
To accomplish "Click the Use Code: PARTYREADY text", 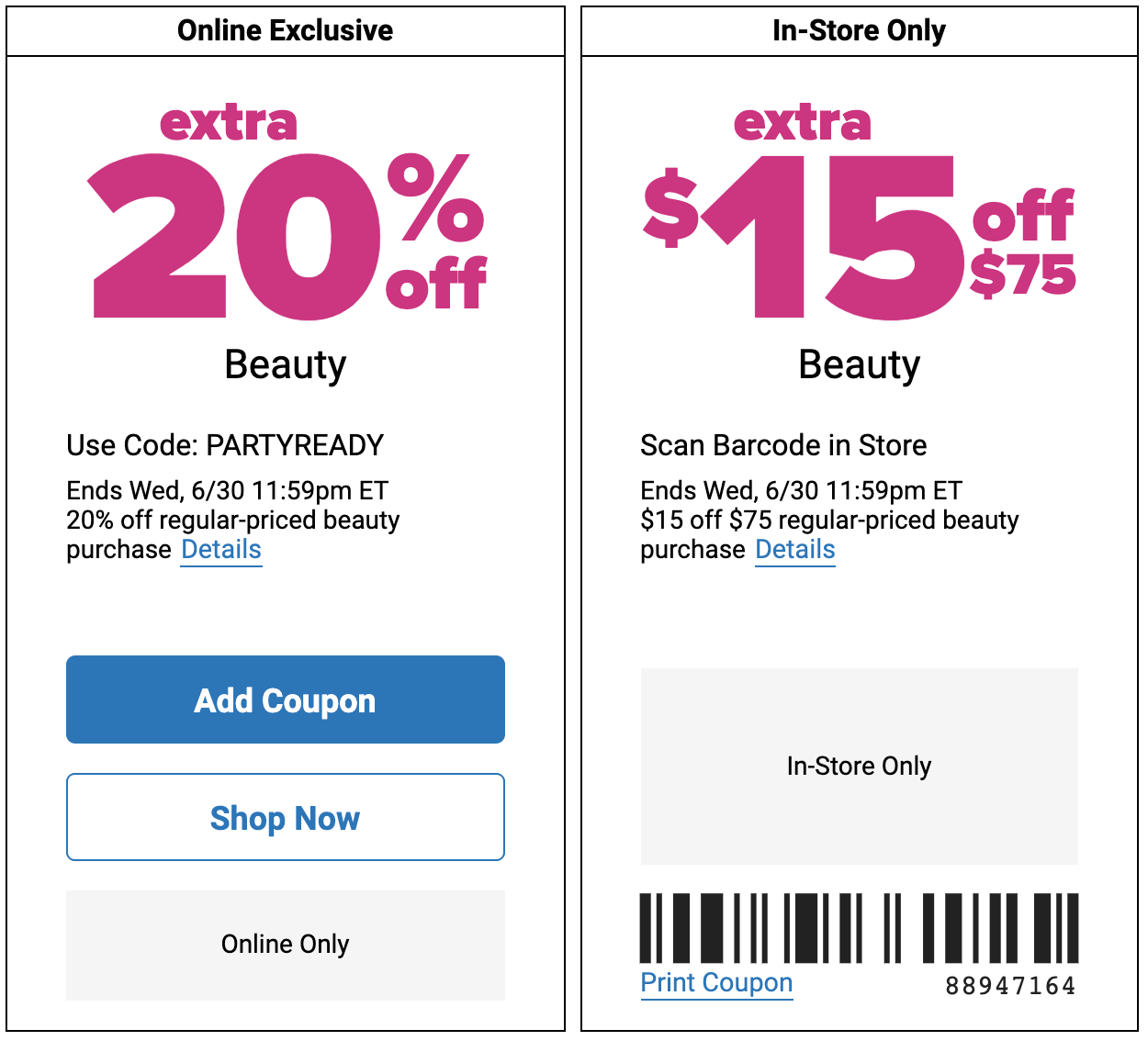I will pos(225,445).
